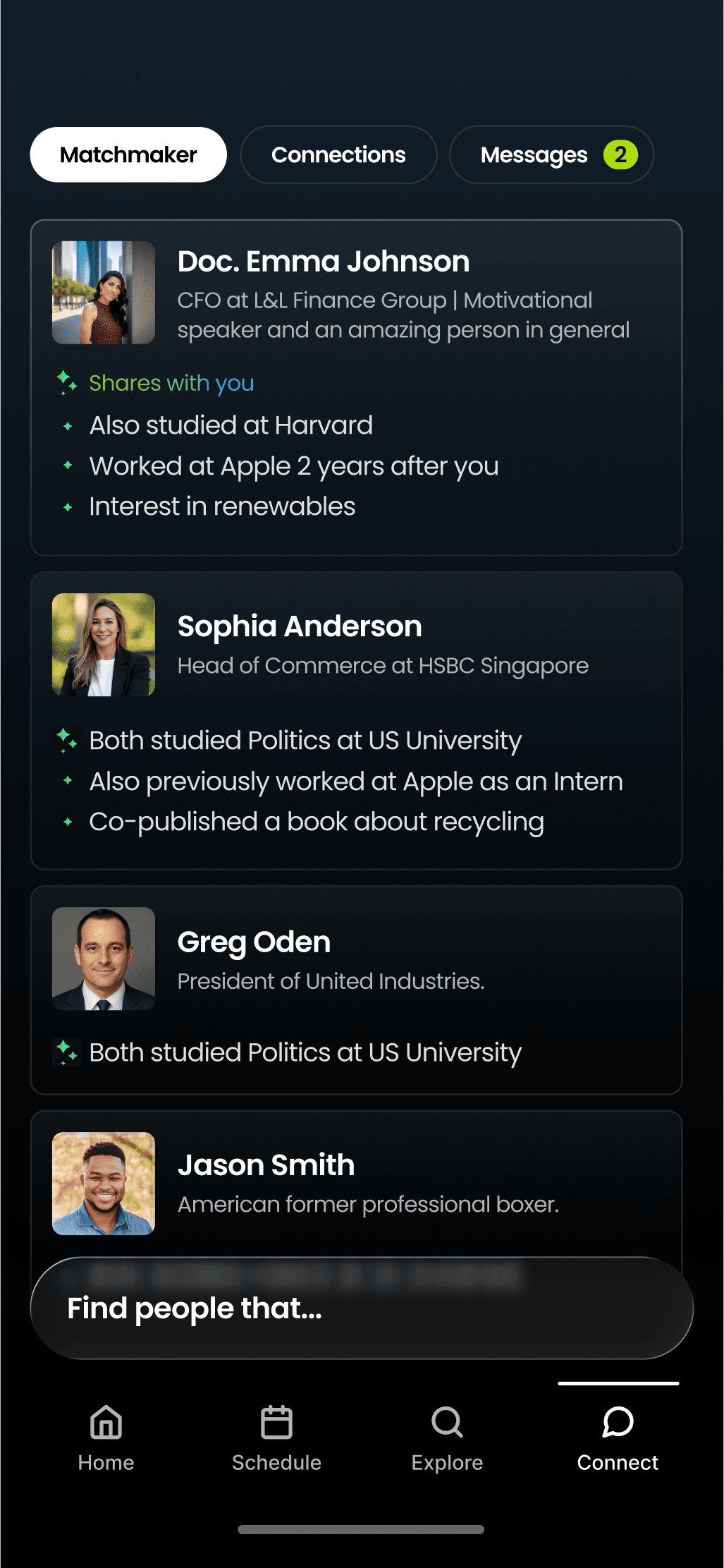724x1568 pixels.
Task: Tap the unread Messages badge showing 2
Action: click(x=620, y=154)
